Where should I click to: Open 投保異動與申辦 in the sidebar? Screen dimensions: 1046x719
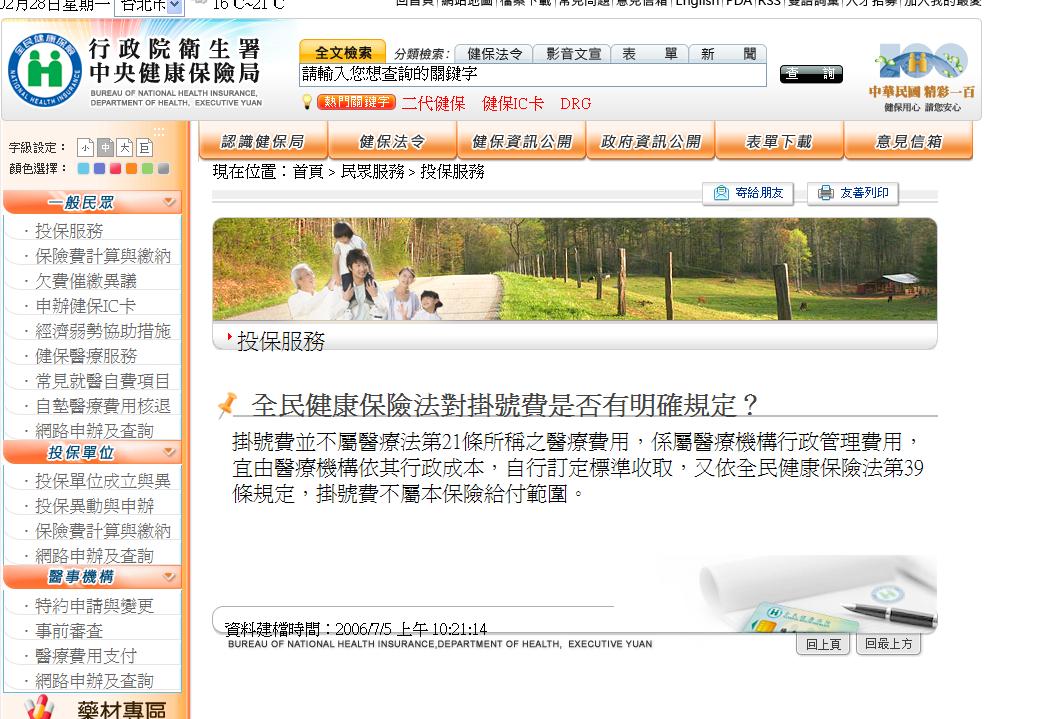tap(94, 506)
